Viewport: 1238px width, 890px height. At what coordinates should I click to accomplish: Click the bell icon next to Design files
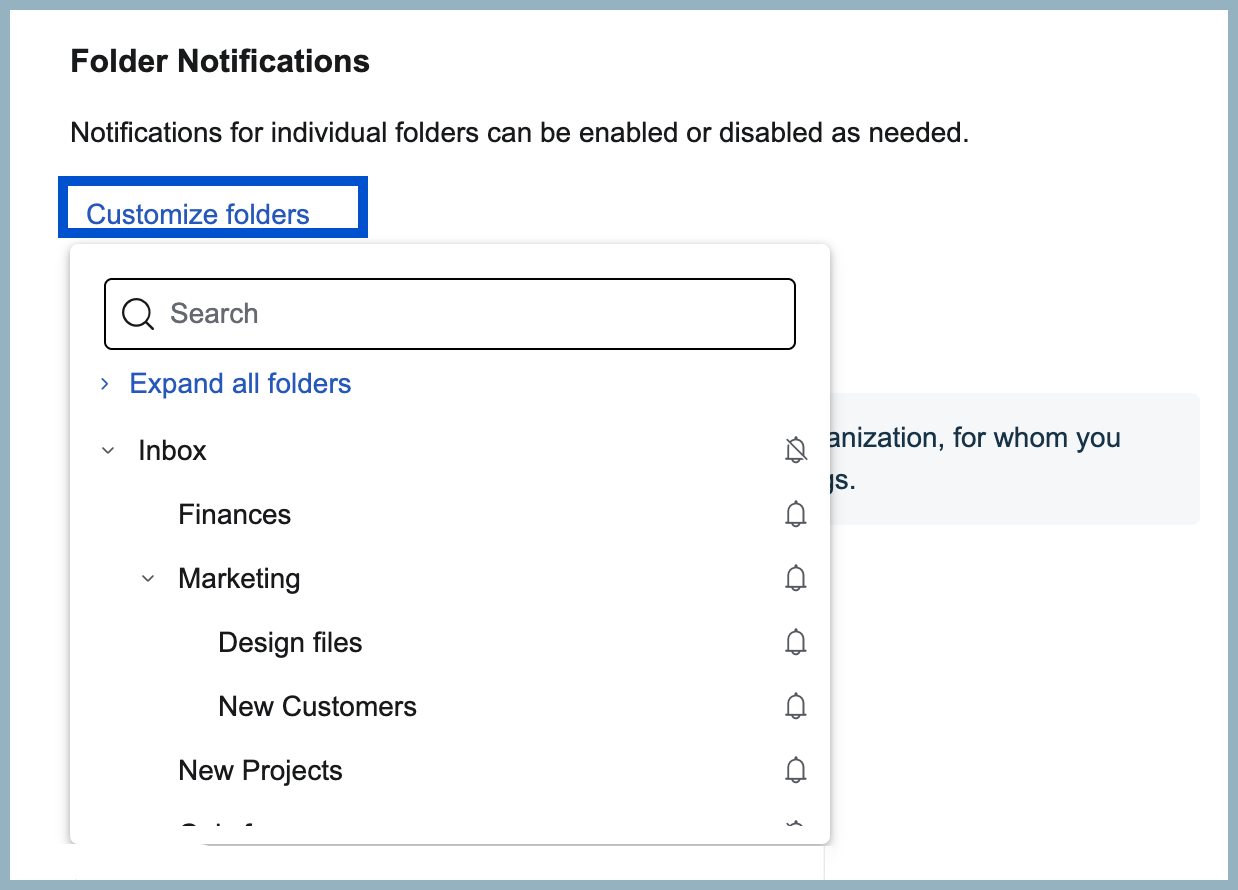[x=795, y=642]
